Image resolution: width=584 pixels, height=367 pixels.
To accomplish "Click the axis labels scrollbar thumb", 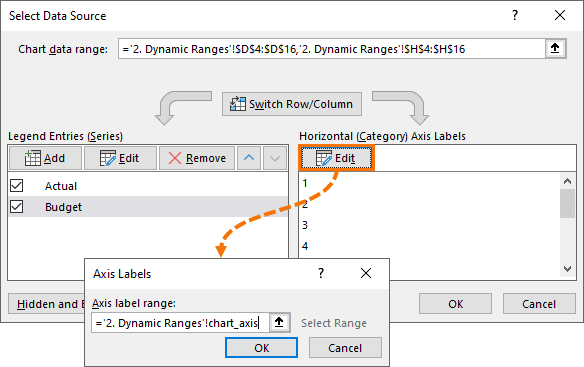I will point(567,203).
